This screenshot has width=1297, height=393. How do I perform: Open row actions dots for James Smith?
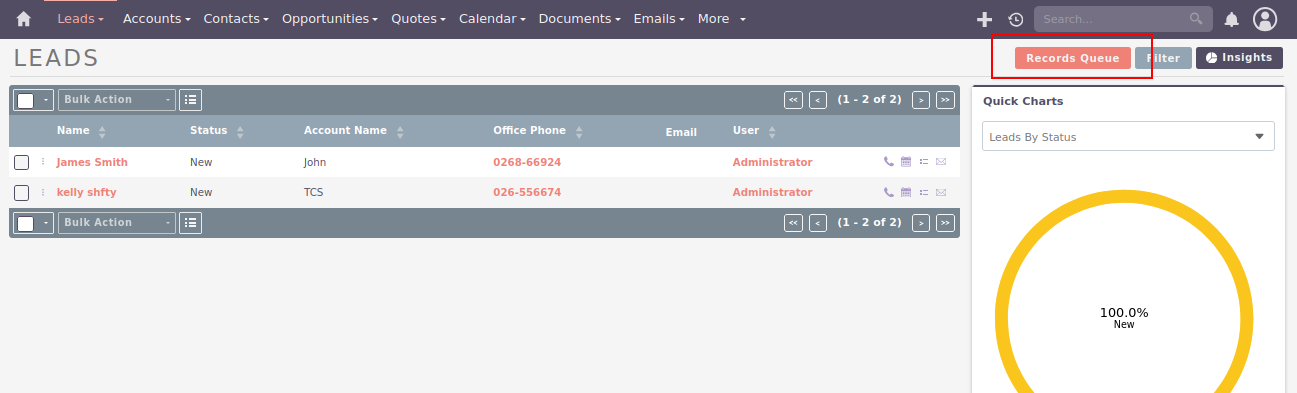click(43, 162)
